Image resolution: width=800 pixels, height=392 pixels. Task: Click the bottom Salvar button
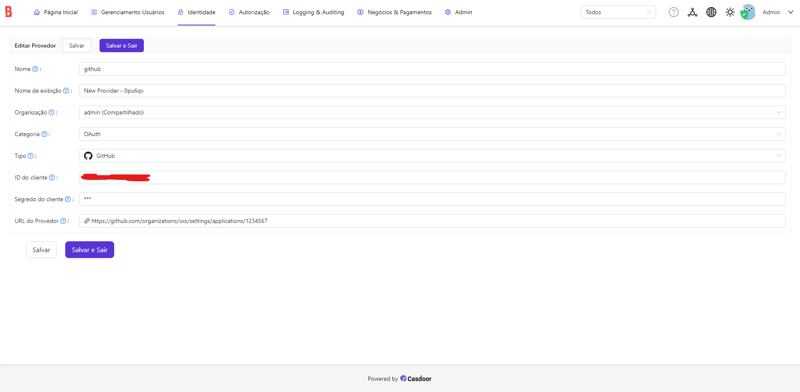[x=41, y=250]
